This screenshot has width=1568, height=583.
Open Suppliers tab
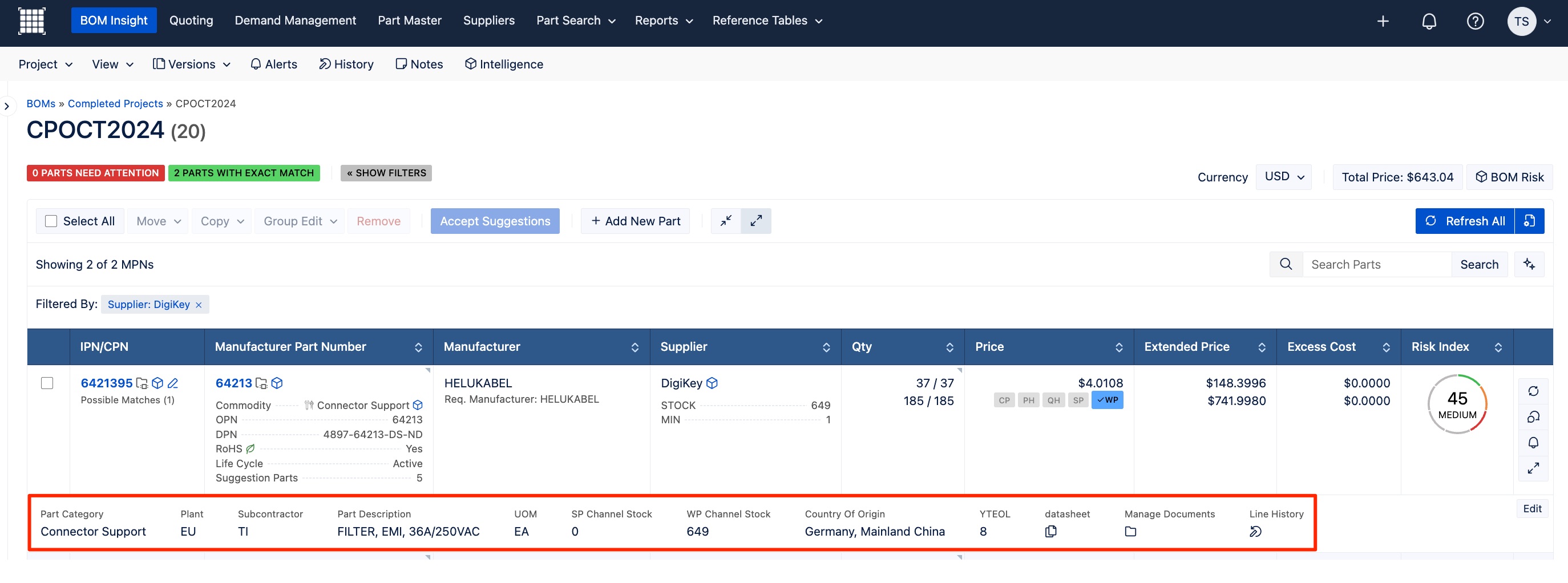489,21
